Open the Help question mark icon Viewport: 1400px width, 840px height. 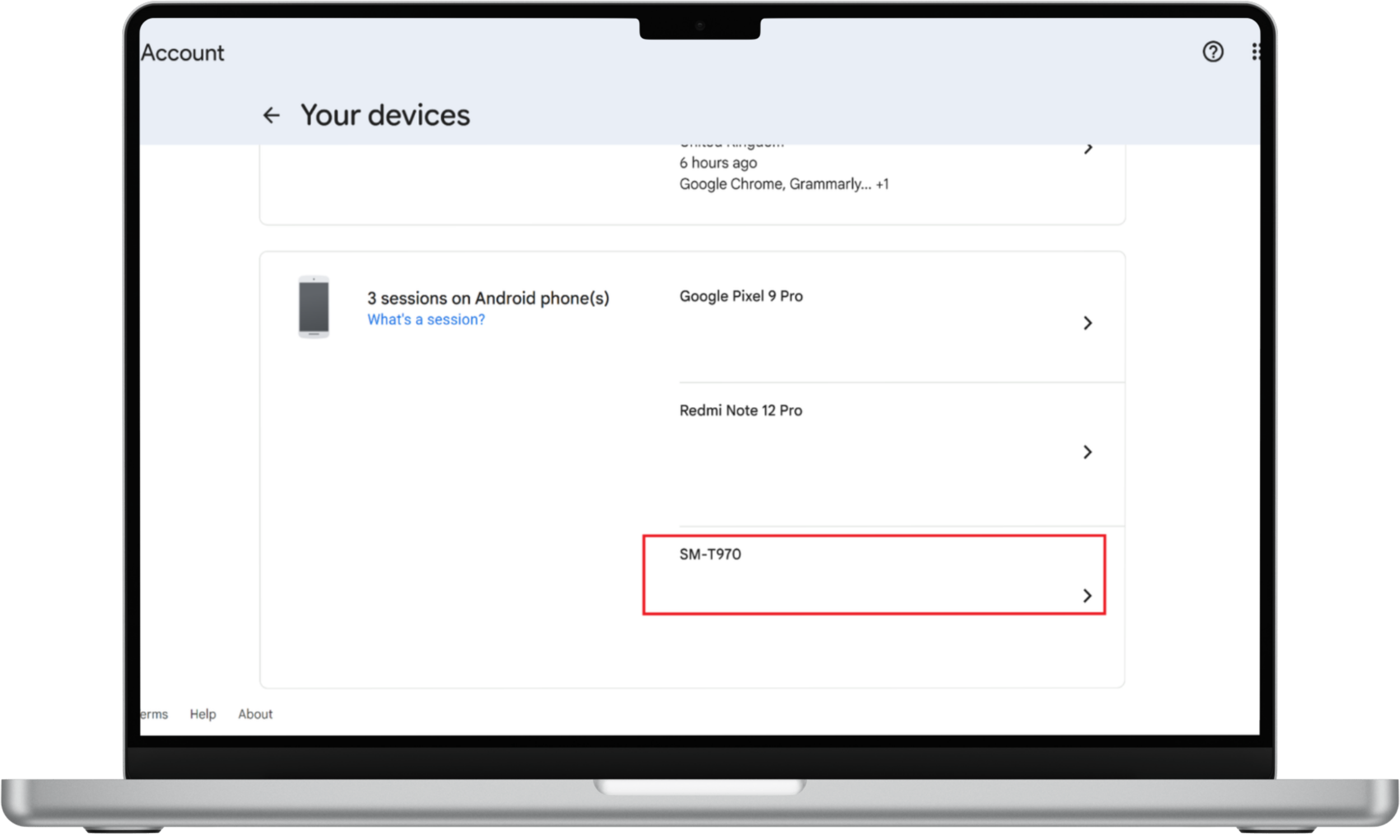1213,52
